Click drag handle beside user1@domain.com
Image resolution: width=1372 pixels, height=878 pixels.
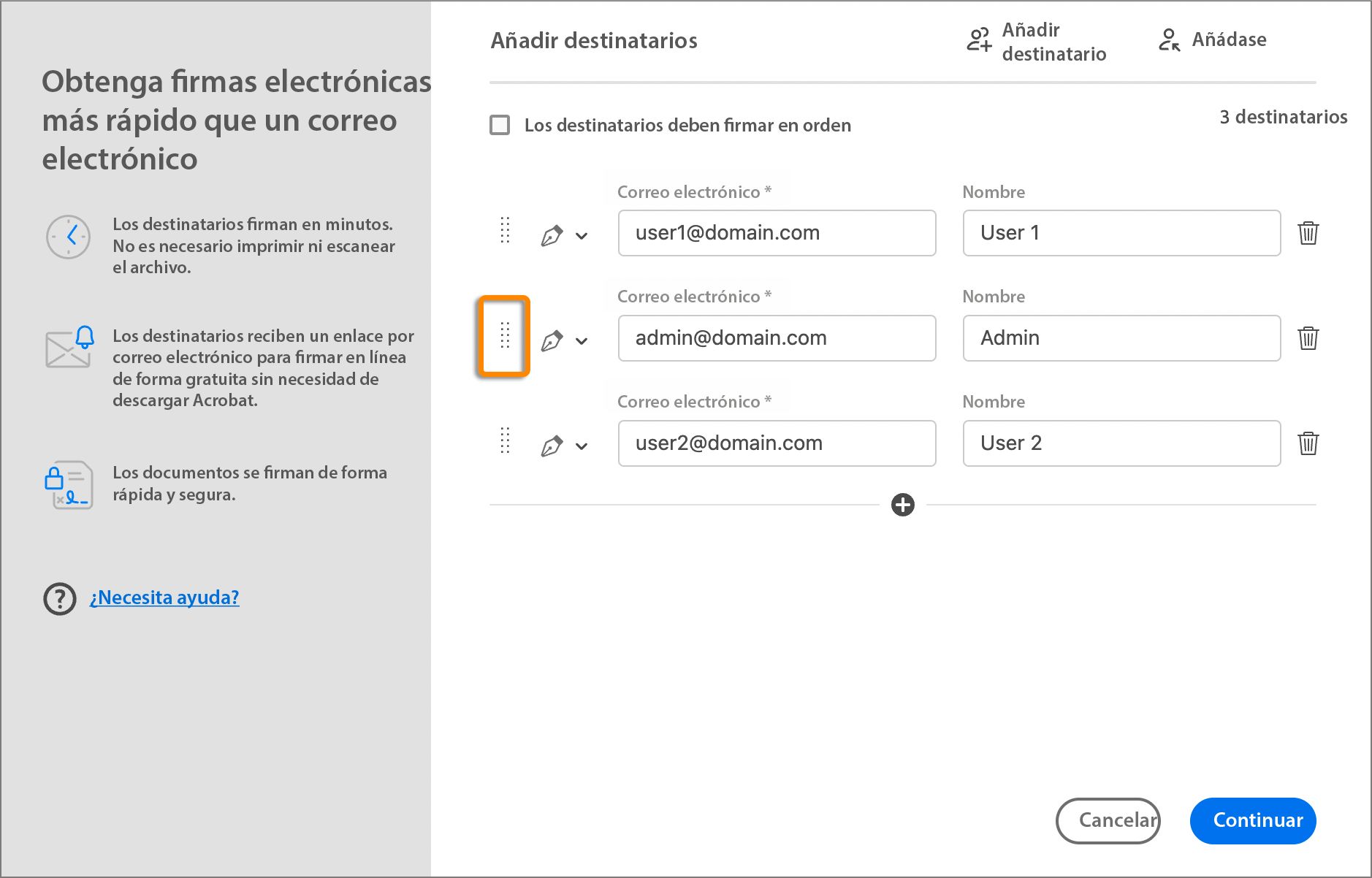[x=504, y=230]
